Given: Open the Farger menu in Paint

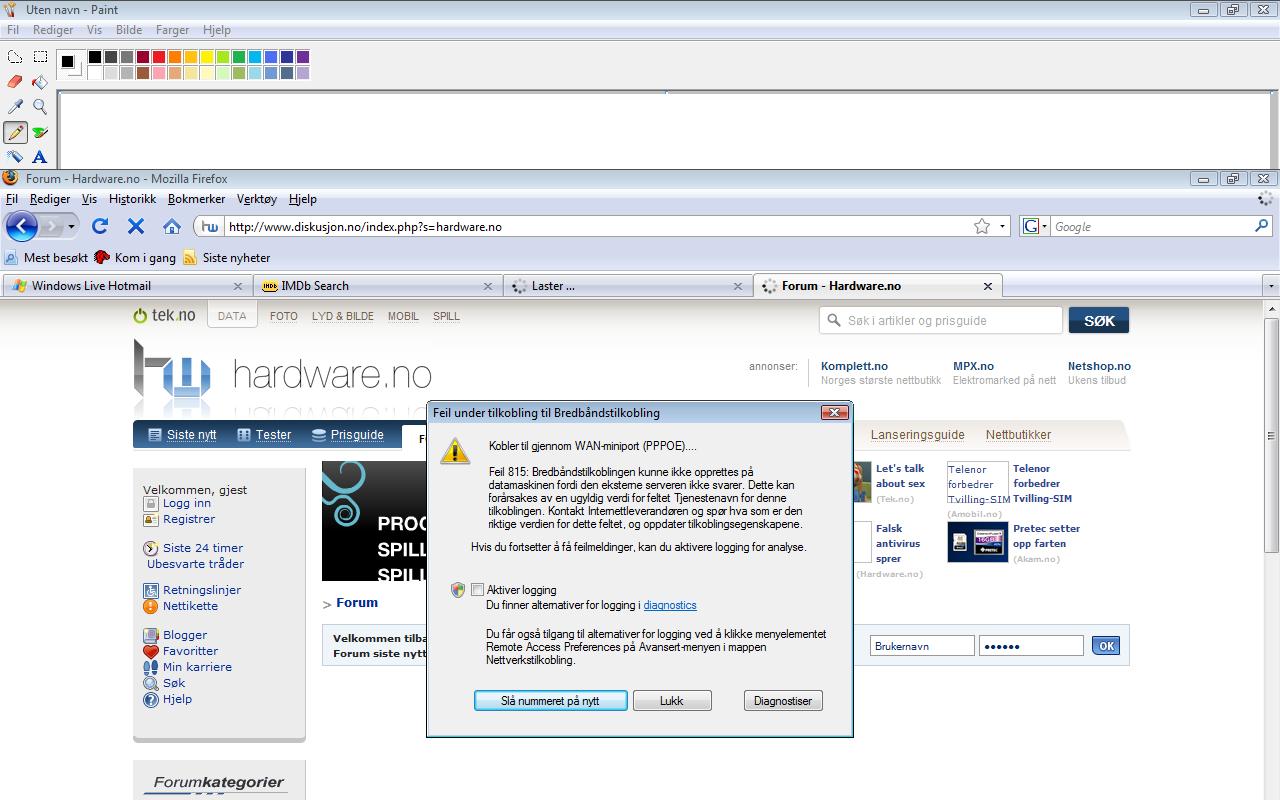Looking at the screenshot, I should tap(173, 30).
